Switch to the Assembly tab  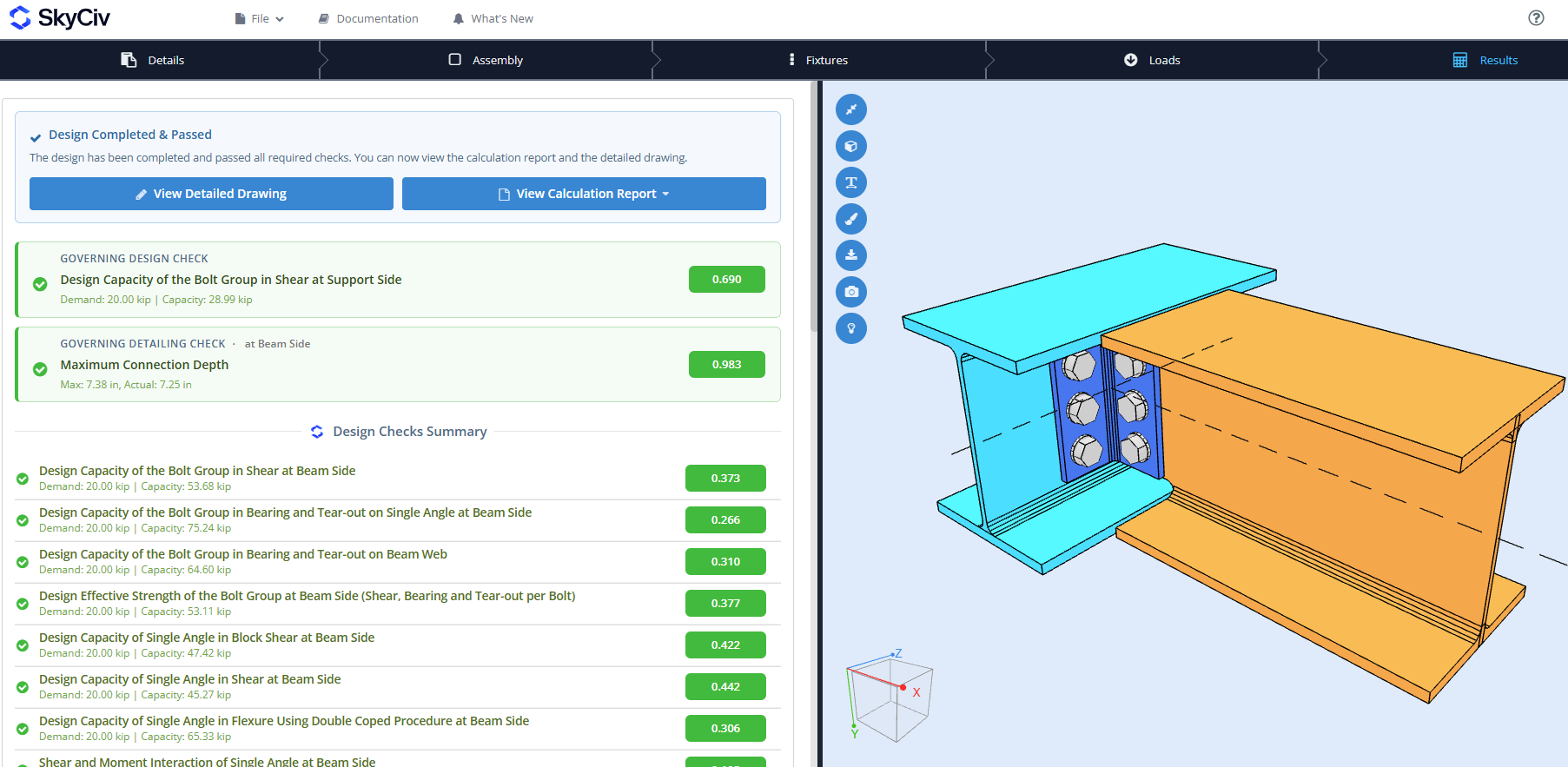(x=486, y=60)
